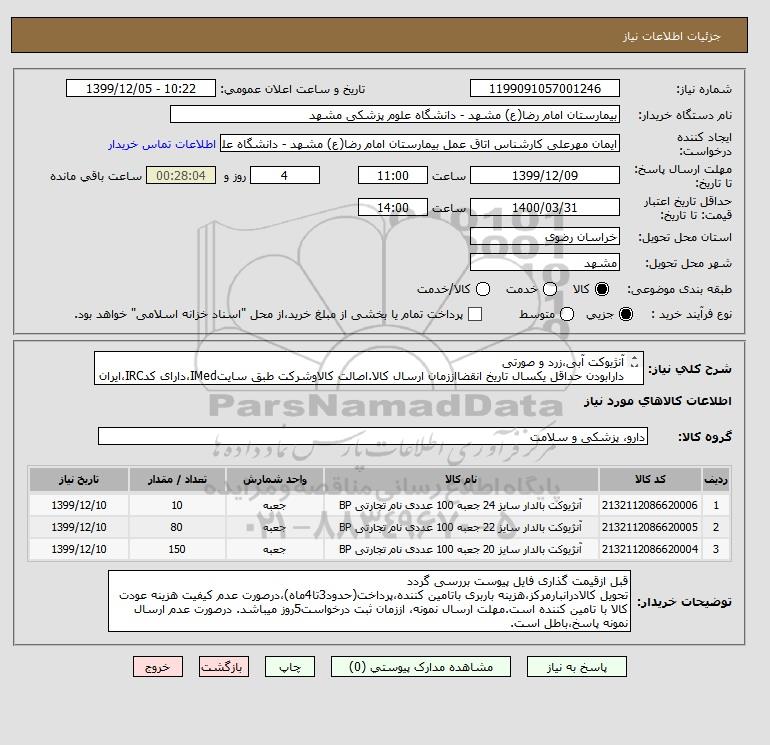The height and width of the screenshot is (745, 770).
Task: Click the countdown timer 00:28:04
Action: pyautogui.click(x=181, y=175)
